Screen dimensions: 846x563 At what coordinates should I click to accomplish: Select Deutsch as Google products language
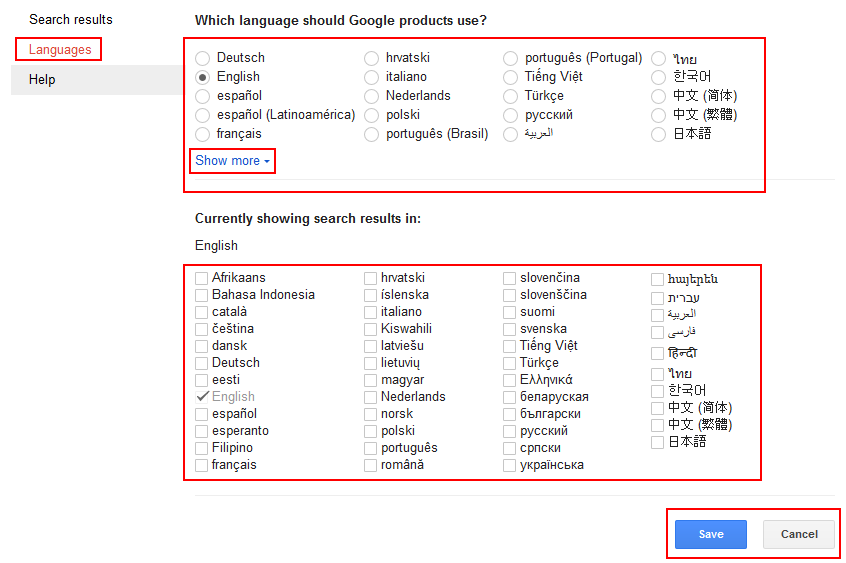pyautogui.click(x=202, y=58)
